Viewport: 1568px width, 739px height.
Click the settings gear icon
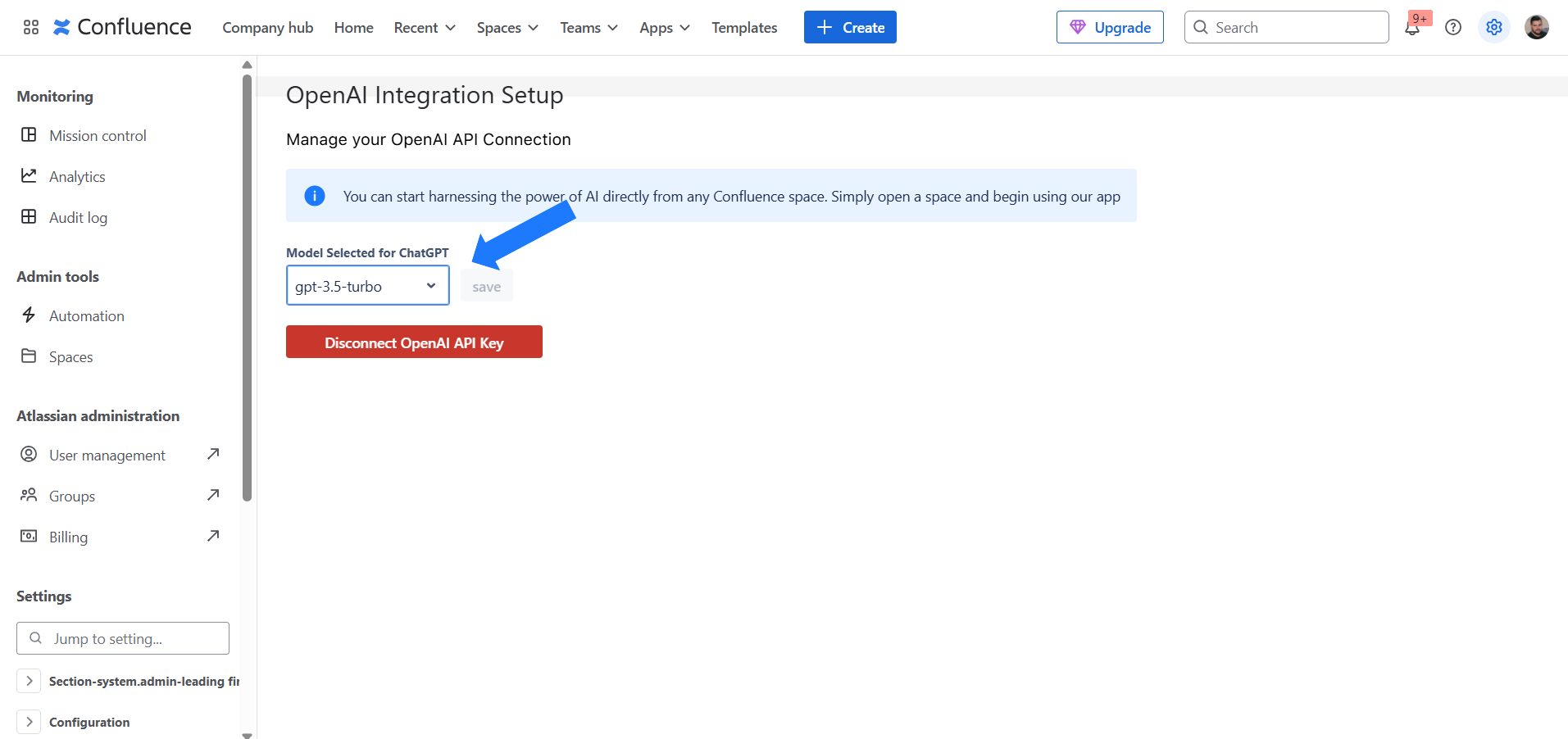coord(1493,28)
